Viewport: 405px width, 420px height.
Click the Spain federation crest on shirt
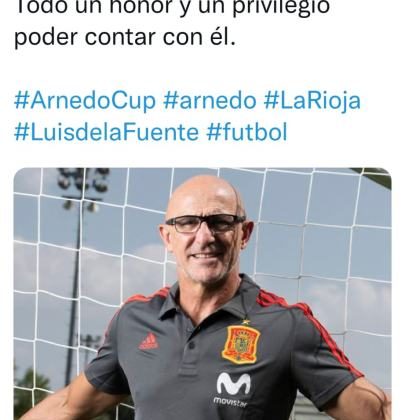[x=241, y=344]
